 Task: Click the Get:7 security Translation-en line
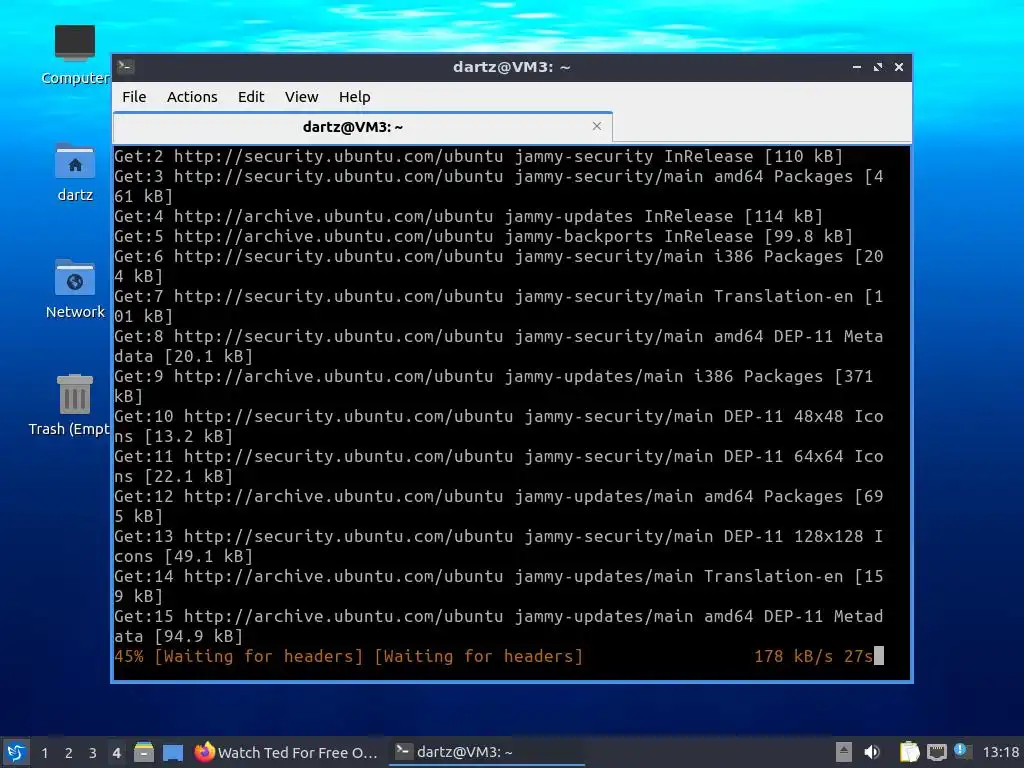[x=499, y=306]
